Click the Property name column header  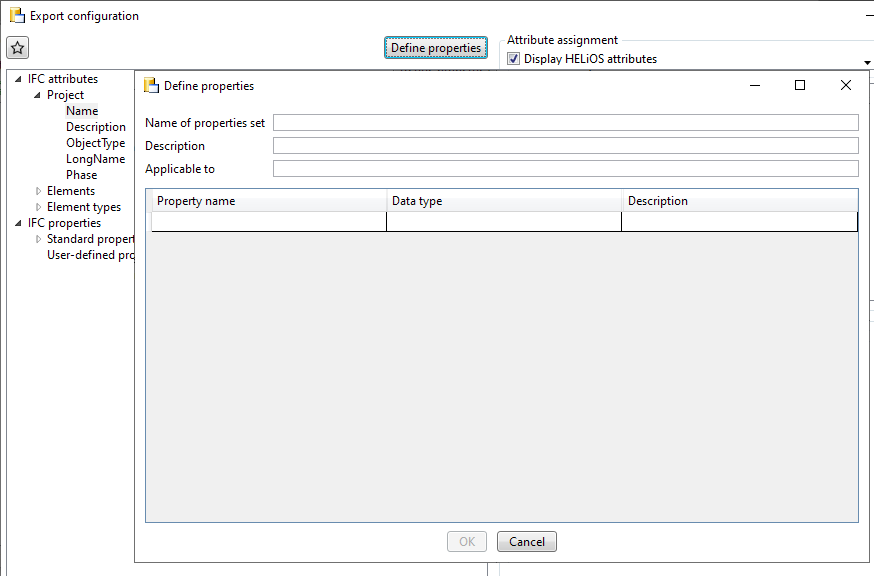point(269,201)
